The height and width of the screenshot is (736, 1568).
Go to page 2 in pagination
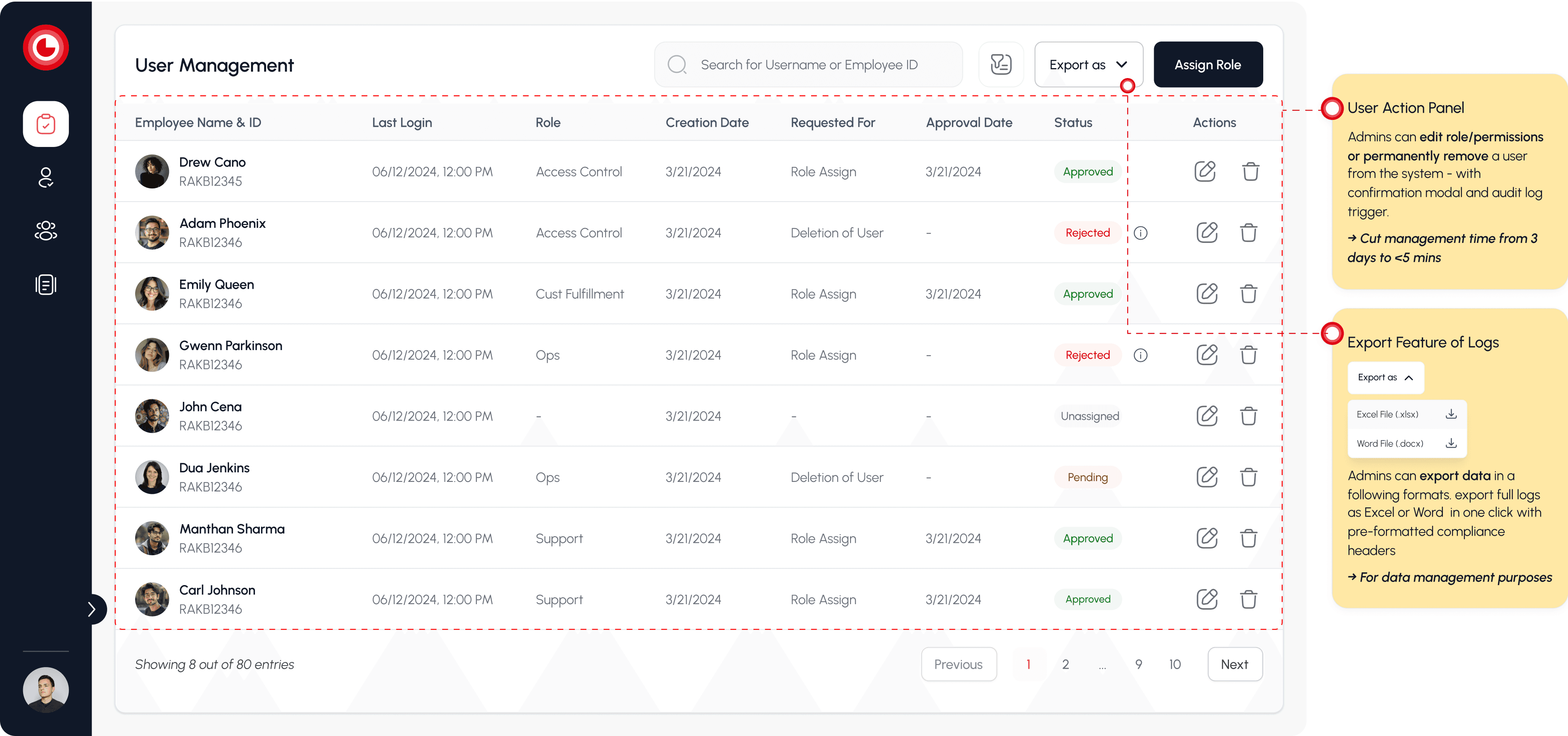pyautogui.click(x=1065, y=664)
